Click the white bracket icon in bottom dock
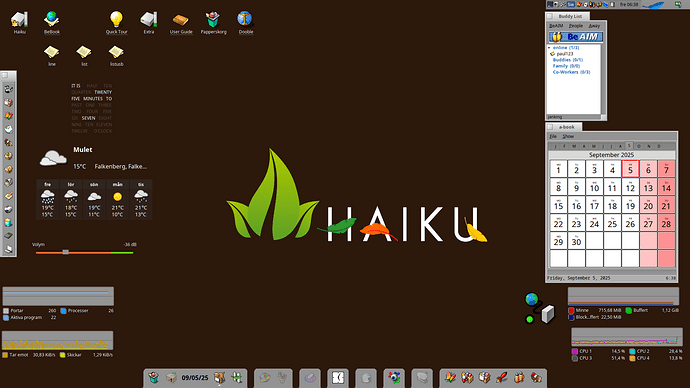 pyautogui.click(x=338, y=377)
